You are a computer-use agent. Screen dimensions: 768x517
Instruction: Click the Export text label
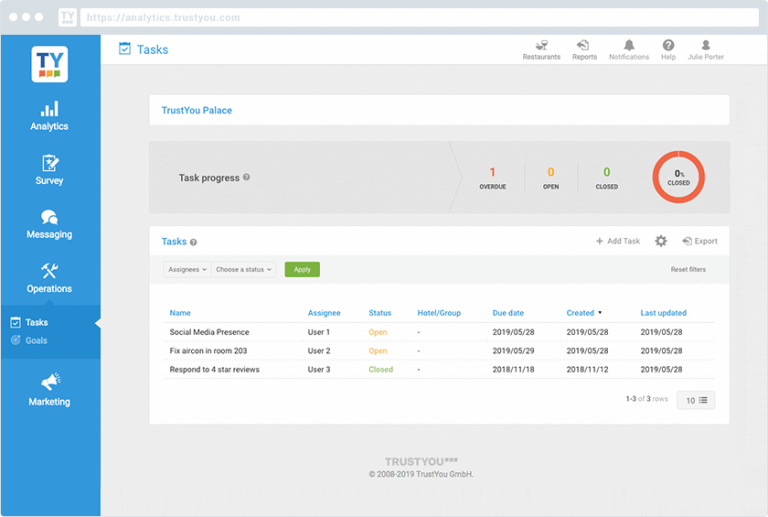tap(706, 241)
